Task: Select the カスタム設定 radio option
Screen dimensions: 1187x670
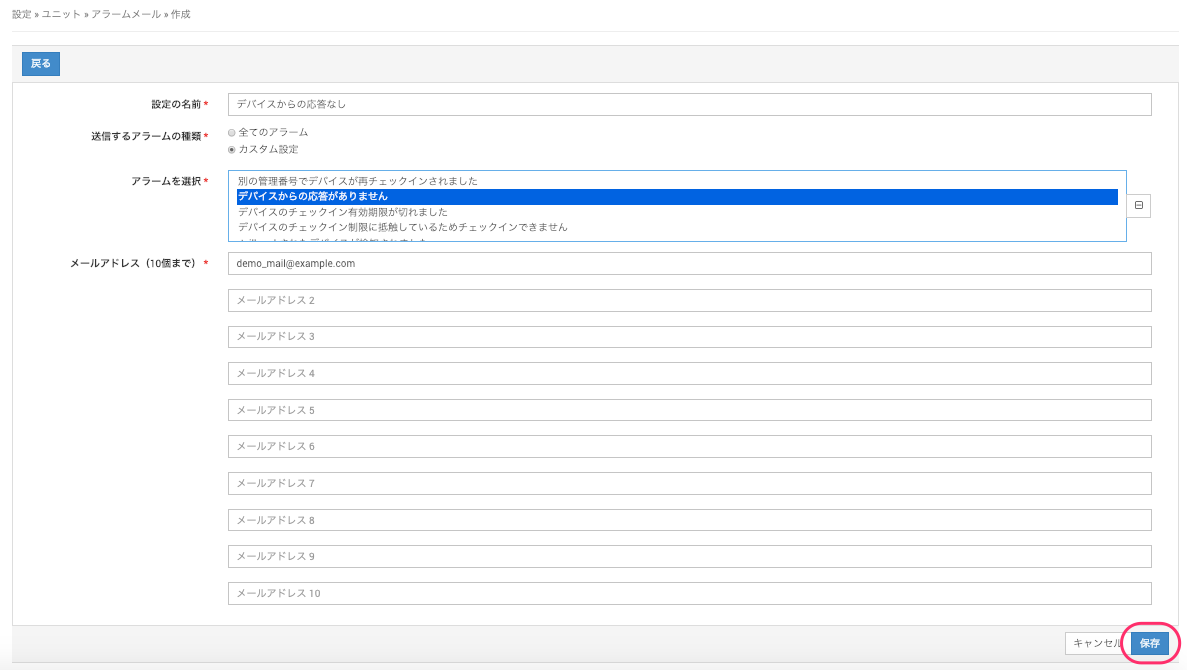Action: tap(232, 149)
